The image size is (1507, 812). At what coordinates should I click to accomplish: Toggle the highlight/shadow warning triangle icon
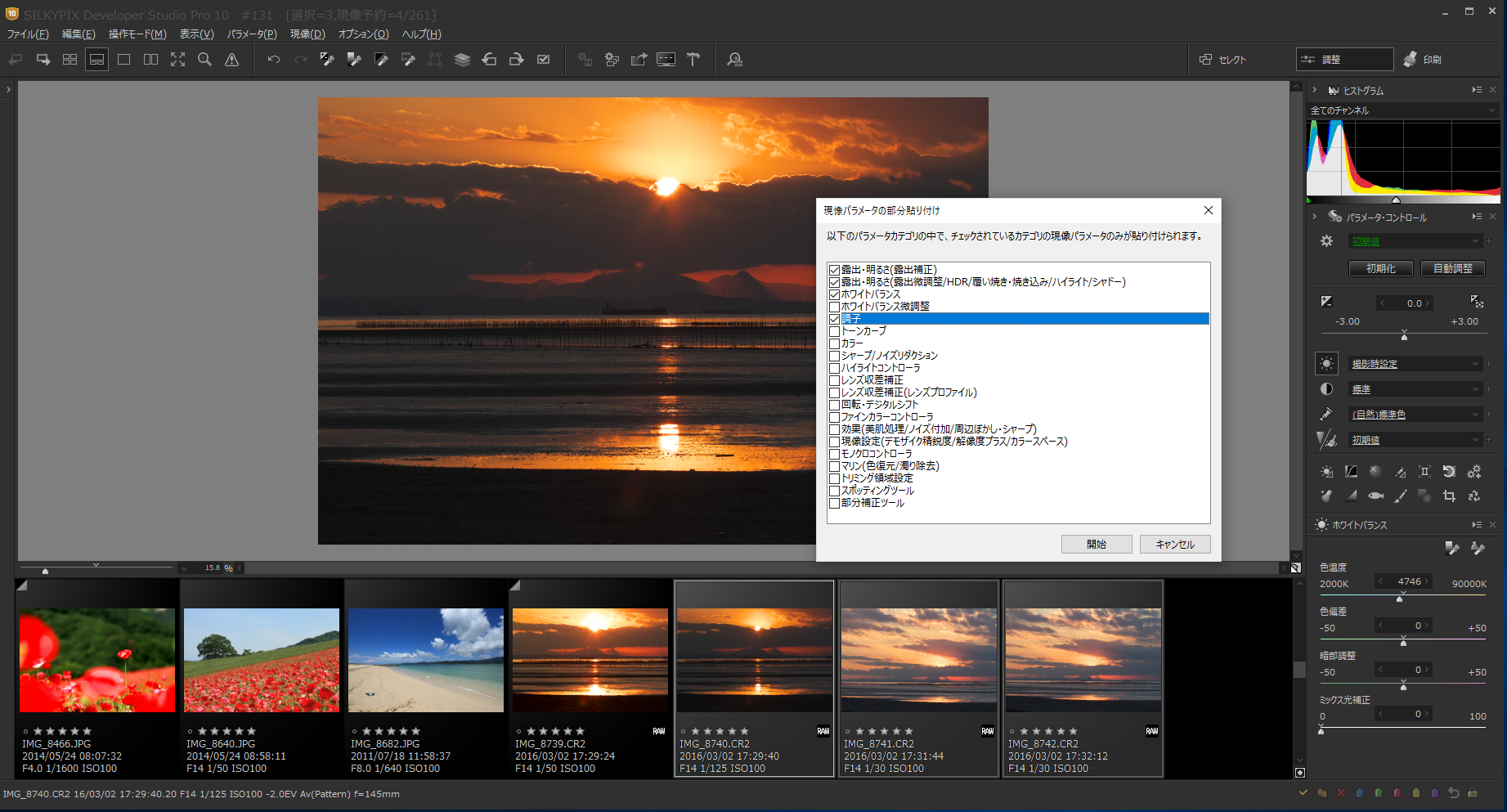(x=232, y=60)
